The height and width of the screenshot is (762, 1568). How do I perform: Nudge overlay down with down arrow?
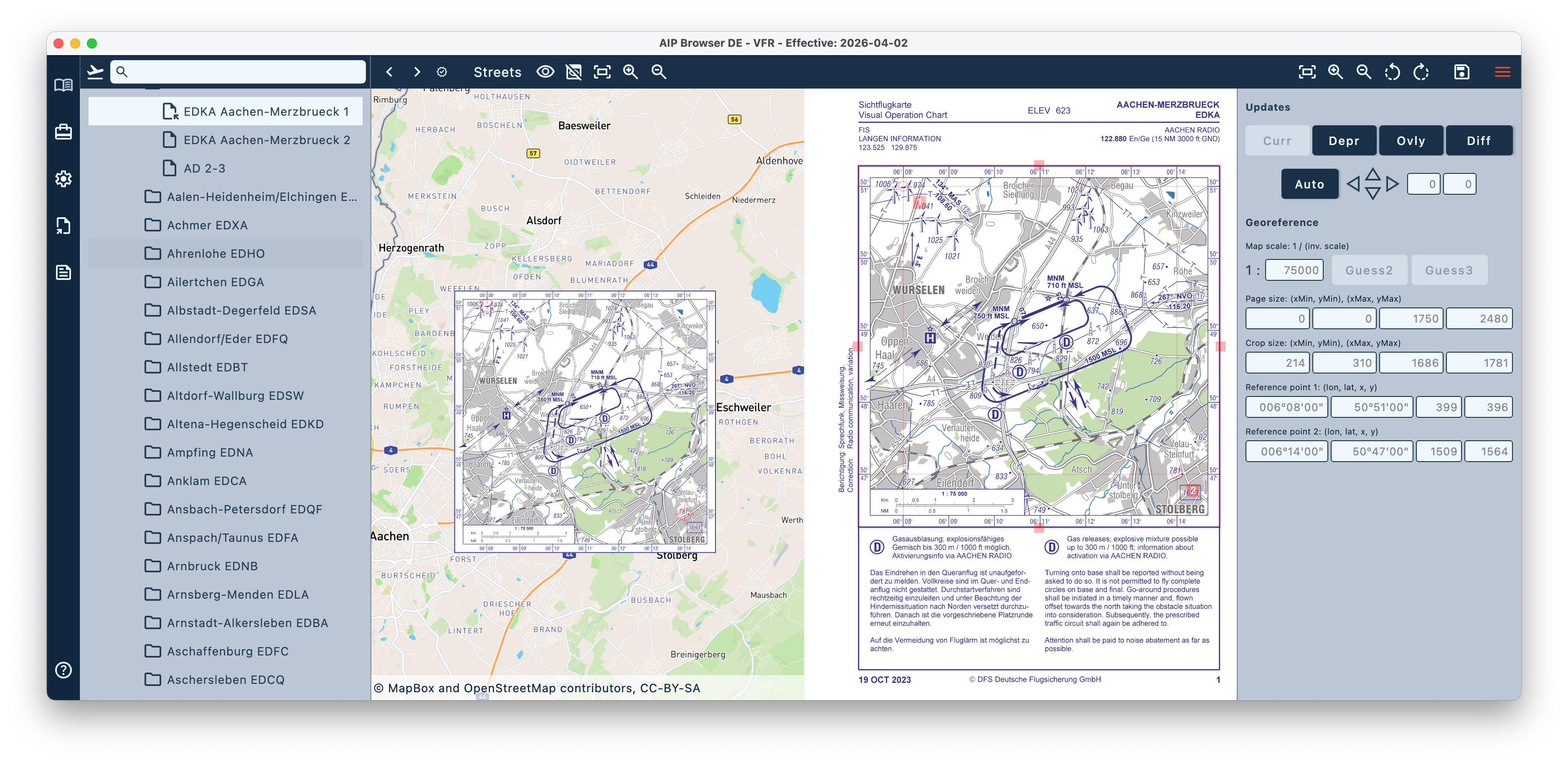point(1373,193)
